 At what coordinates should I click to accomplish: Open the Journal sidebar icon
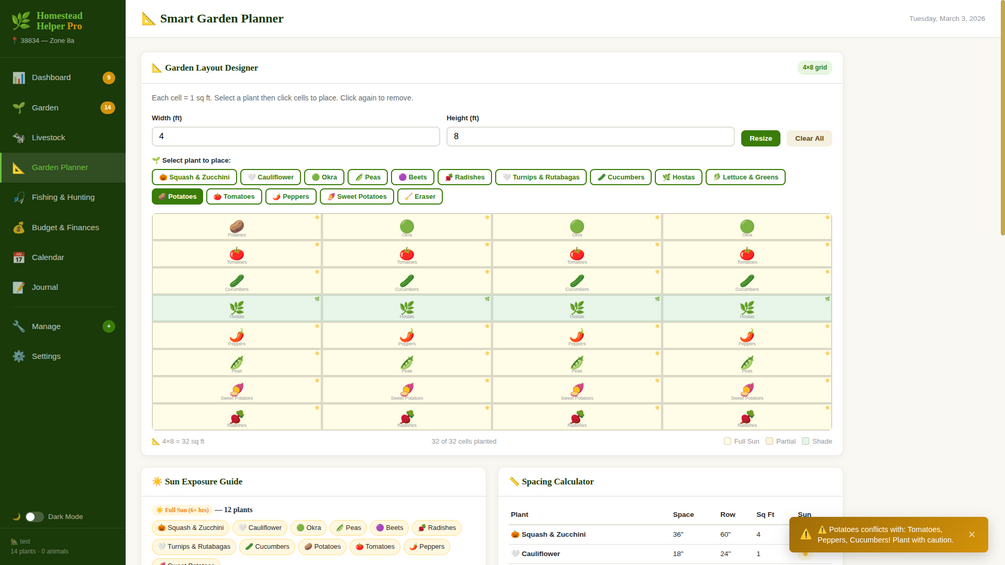[x=18, y=287]
